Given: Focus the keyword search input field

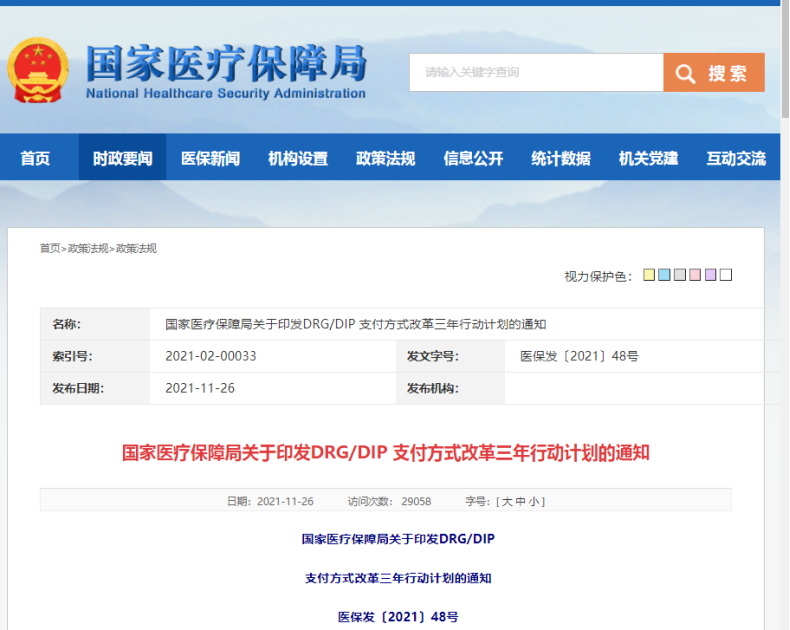Looking at the screenshot, I should [x=536, y=73].
